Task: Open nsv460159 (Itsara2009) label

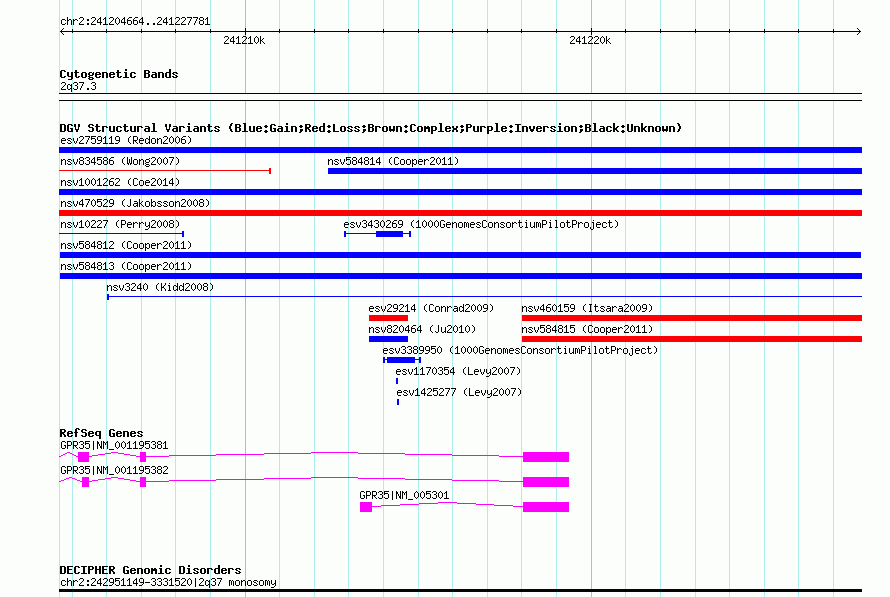Action: pyautogui.click(x=587, y=308)
